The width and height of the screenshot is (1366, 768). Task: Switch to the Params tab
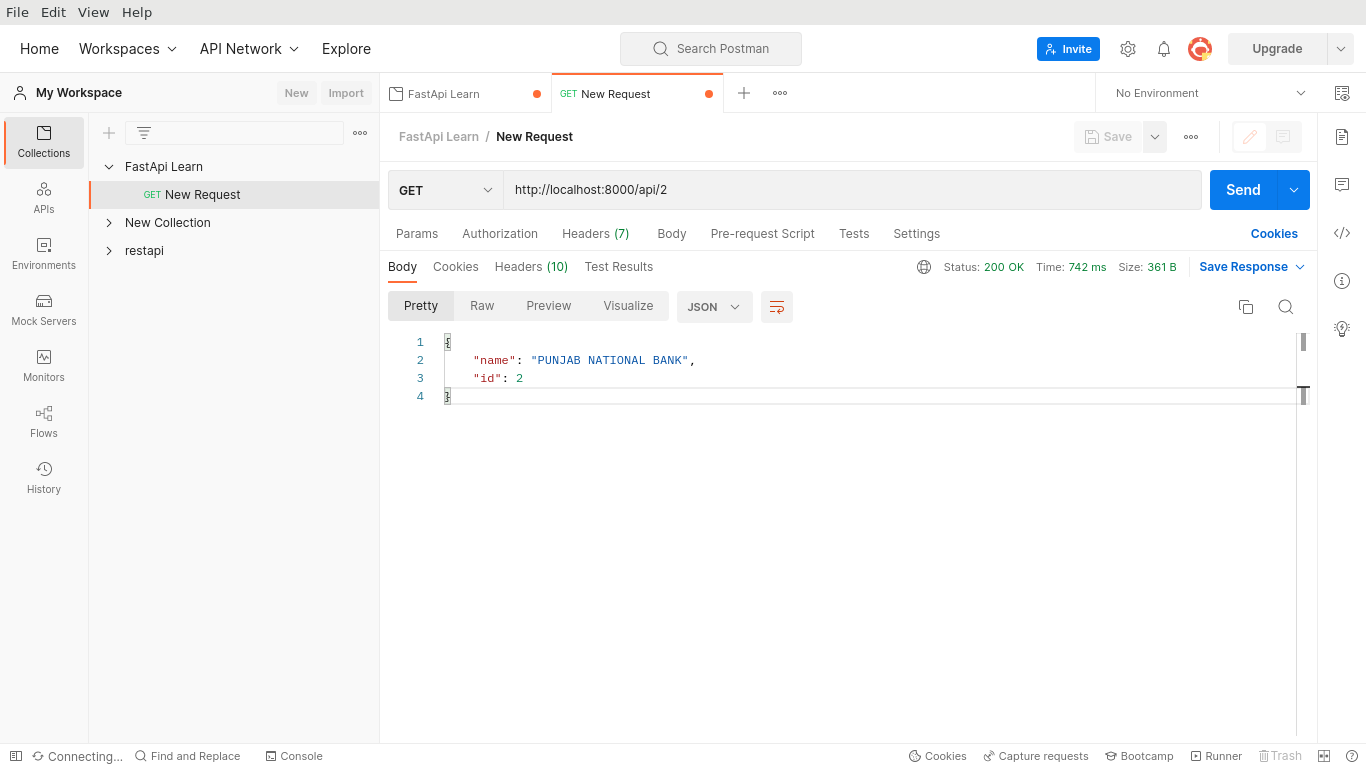(x=417, y=234)
